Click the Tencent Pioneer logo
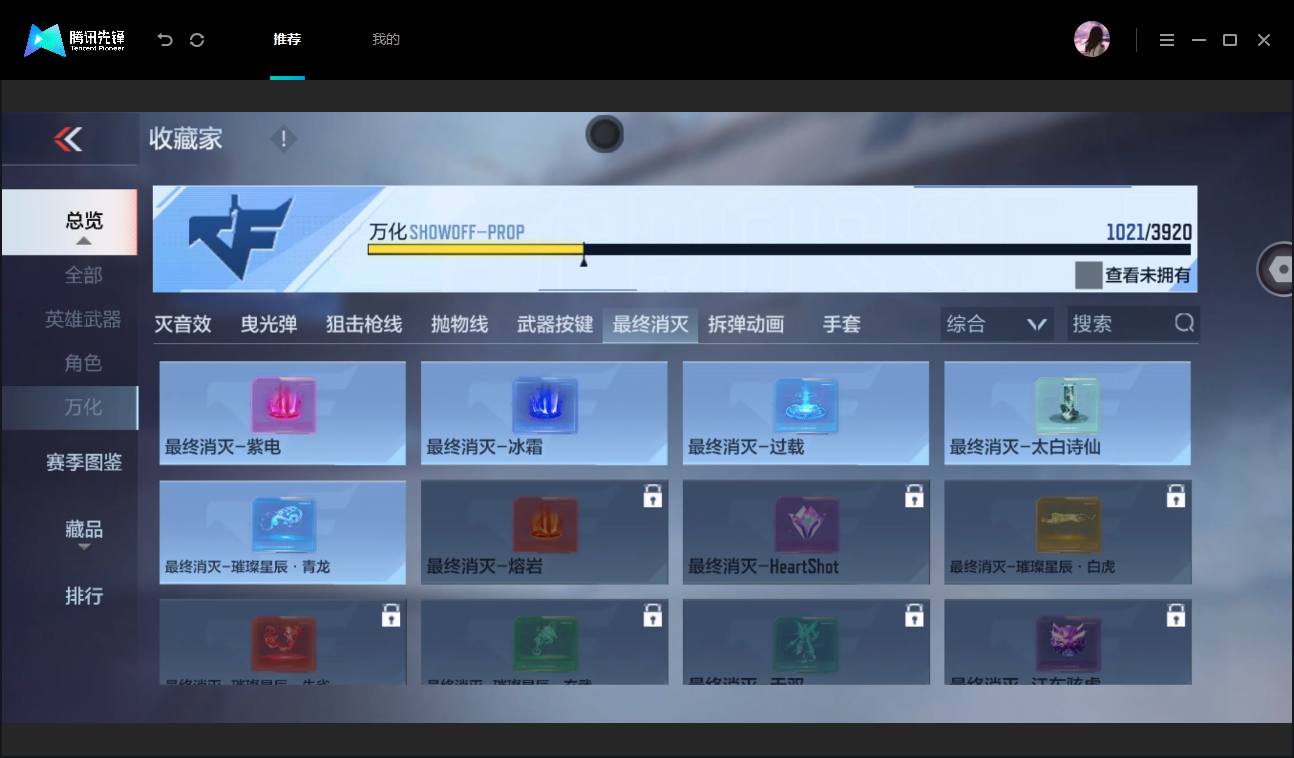Screen dimensions: 1294x758 (75, 40)
